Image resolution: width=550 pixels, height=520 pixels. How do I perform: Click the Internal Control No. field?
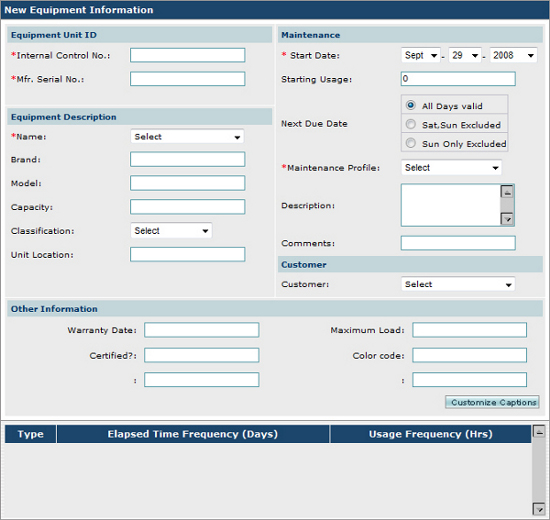click(187, 55)
